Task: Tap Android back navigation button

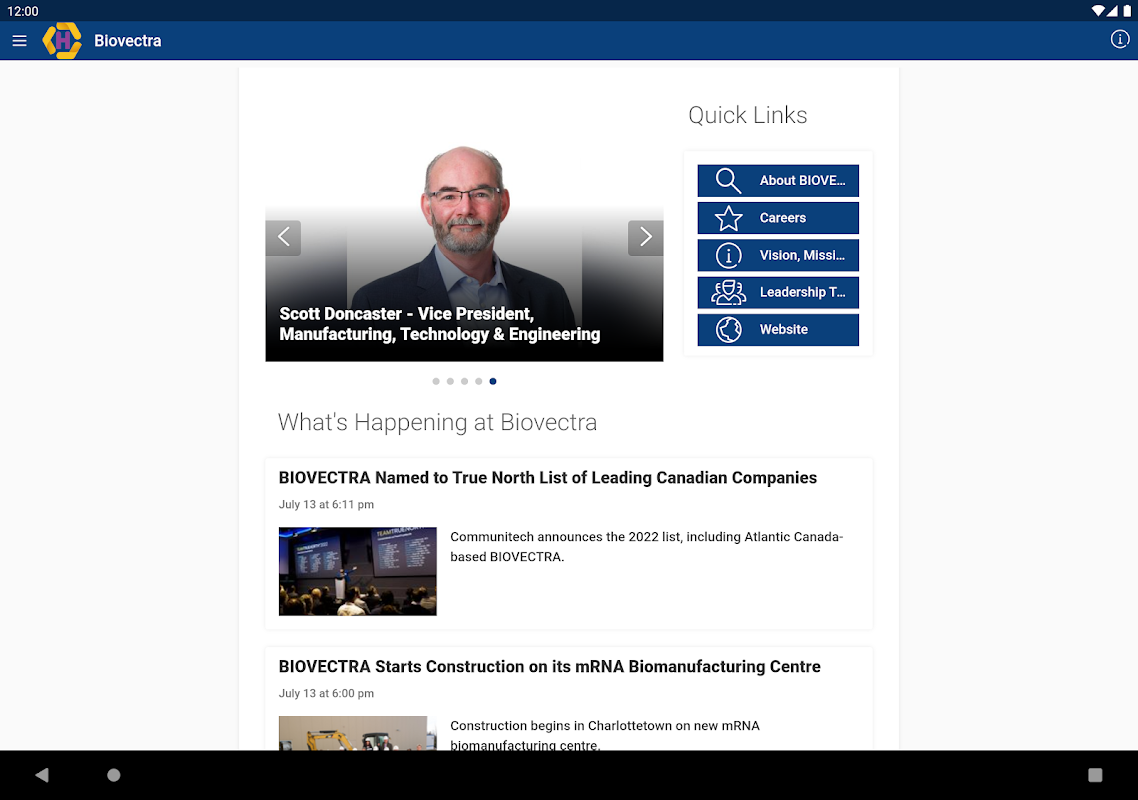Action: (x=42, y=775)
